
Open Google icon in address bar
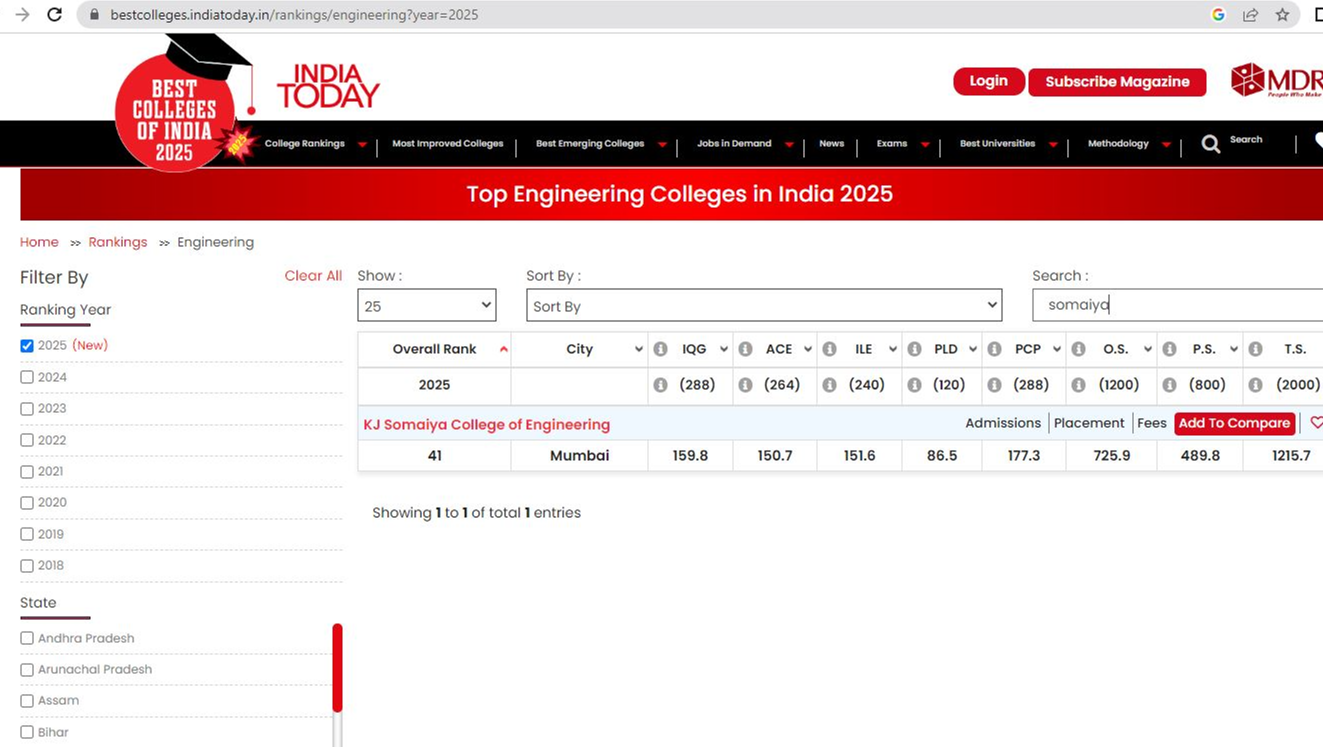(1218, 15)
